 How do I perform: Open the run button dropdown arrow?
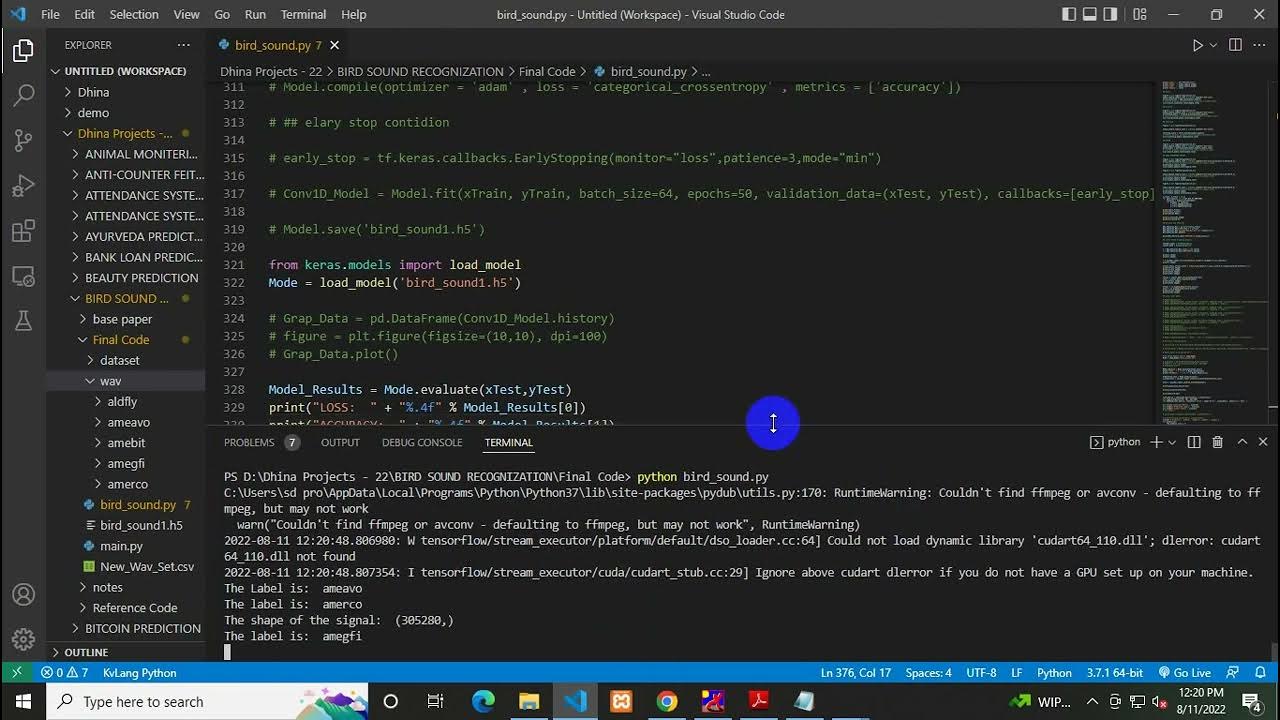coord(1214,45)
